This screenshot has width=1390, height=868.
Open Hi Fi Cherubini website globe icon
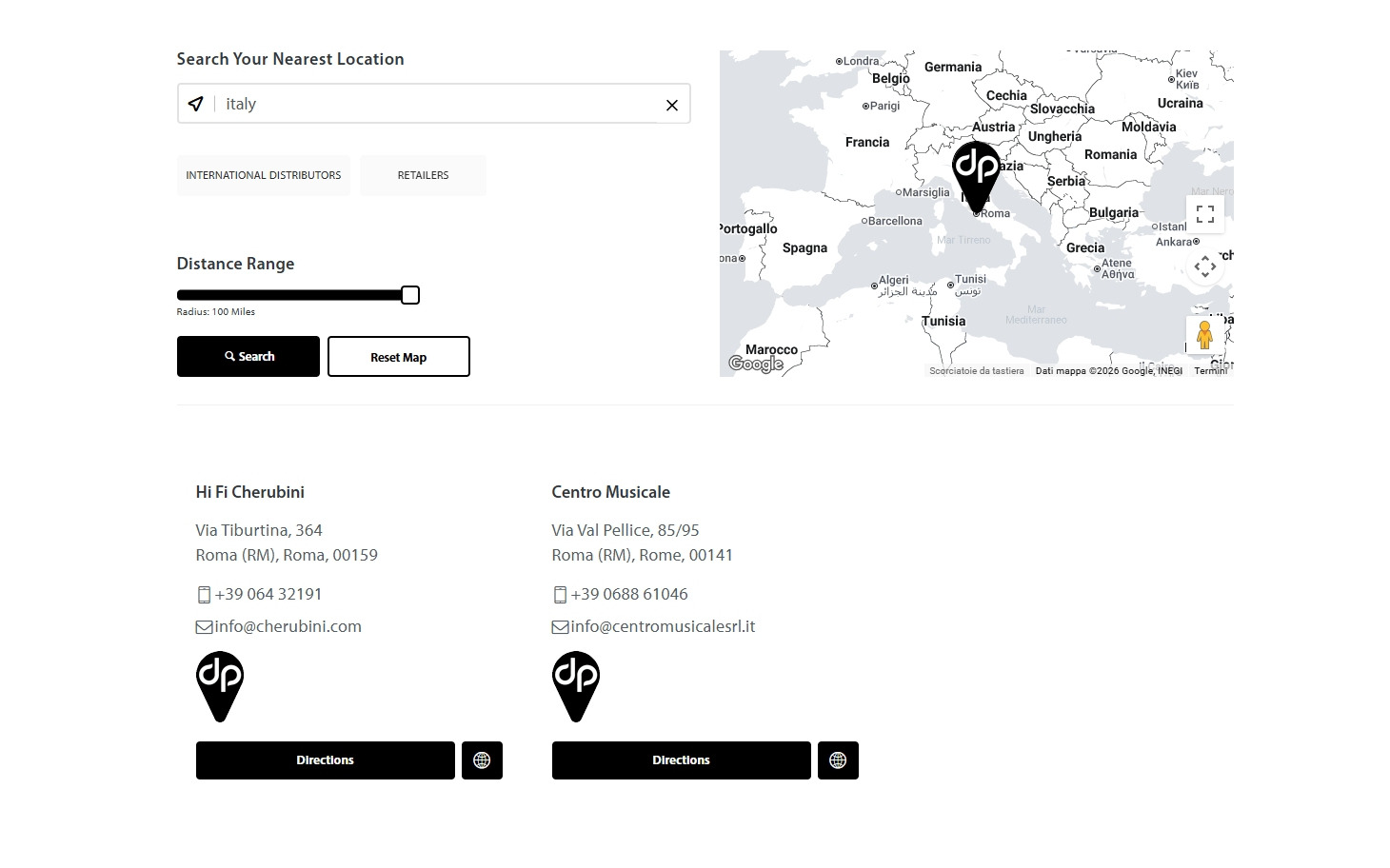click(482, 760)
